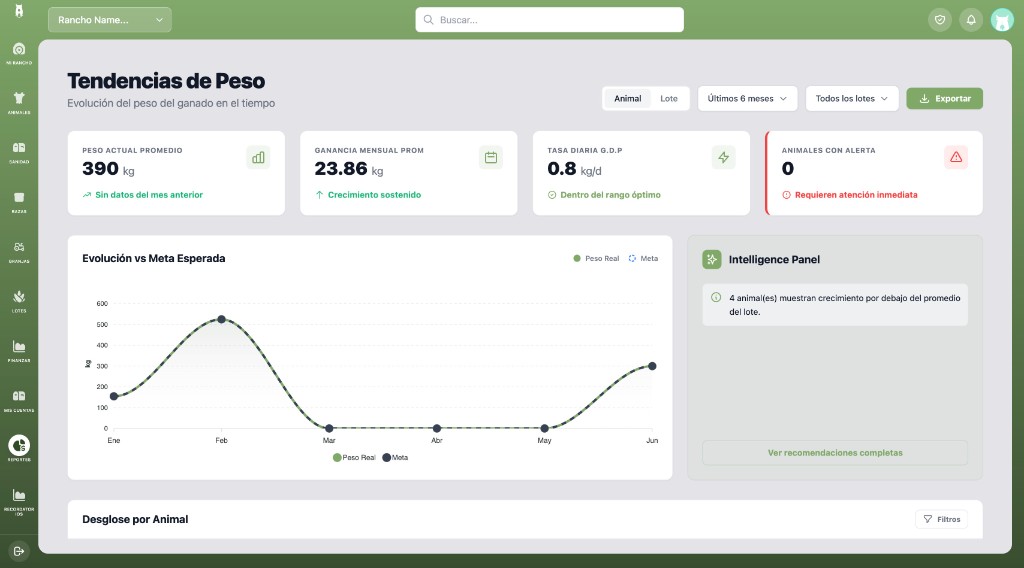Open the Rancho Name dropdown
The image size is (1024, 568).
[x=110, y=20]
